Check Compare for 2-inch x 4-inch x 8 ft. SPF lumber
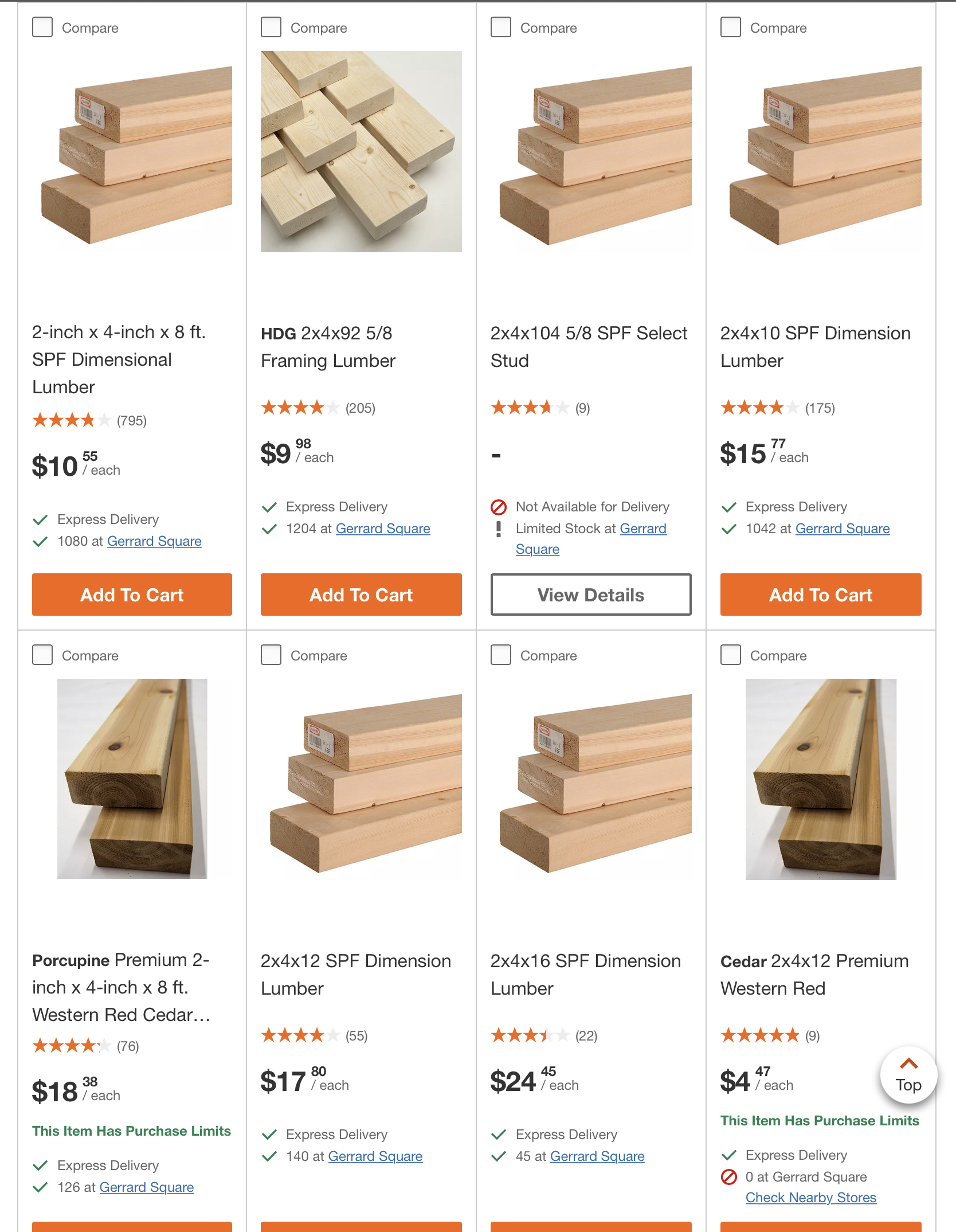956x1232 pixels. point(42,27)
